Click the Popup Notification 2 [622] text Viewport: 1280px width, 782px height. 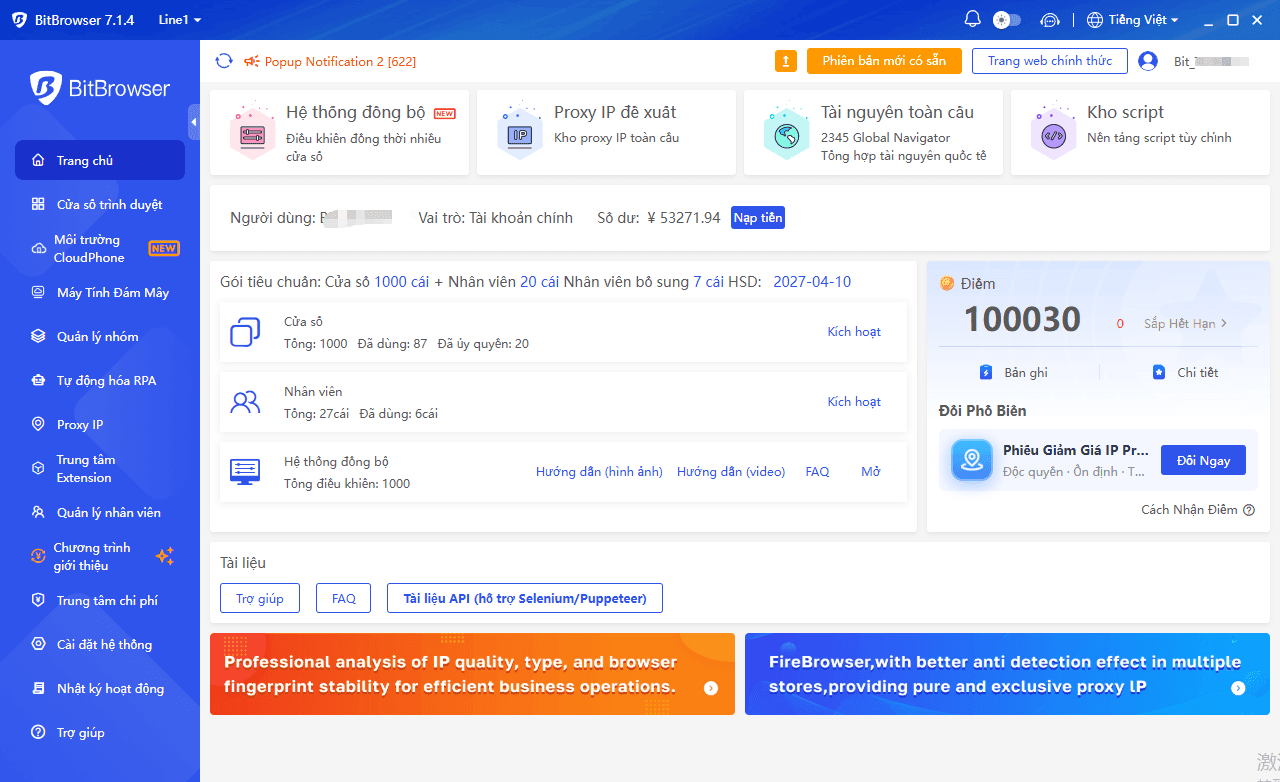point(340,62)
